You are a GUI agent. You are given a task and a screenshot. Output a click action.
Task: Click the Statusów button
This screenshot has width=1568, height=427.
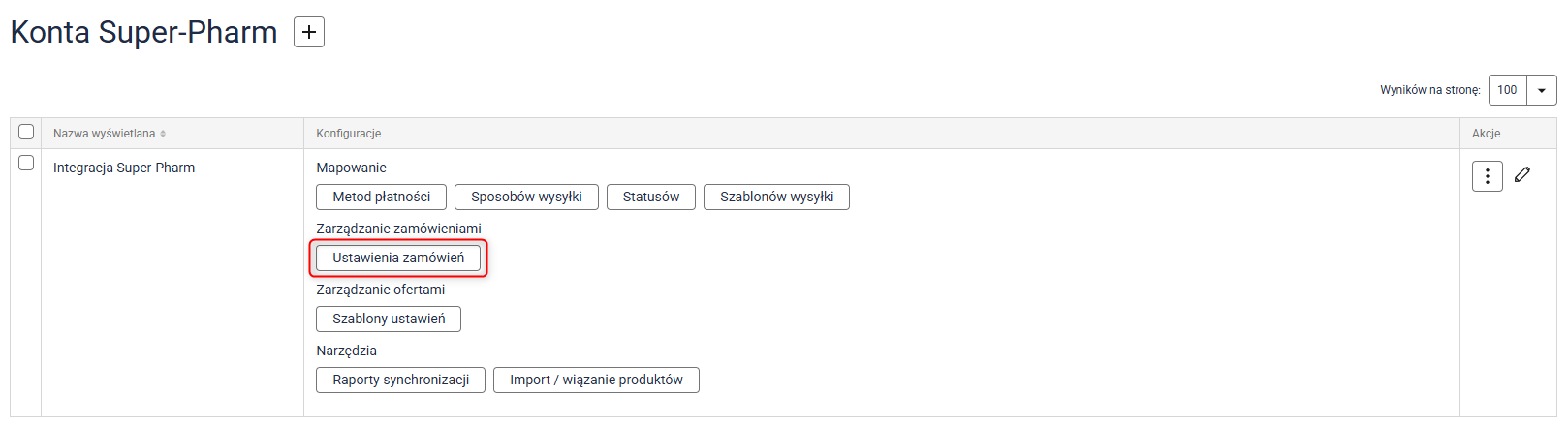pos(650,197)
